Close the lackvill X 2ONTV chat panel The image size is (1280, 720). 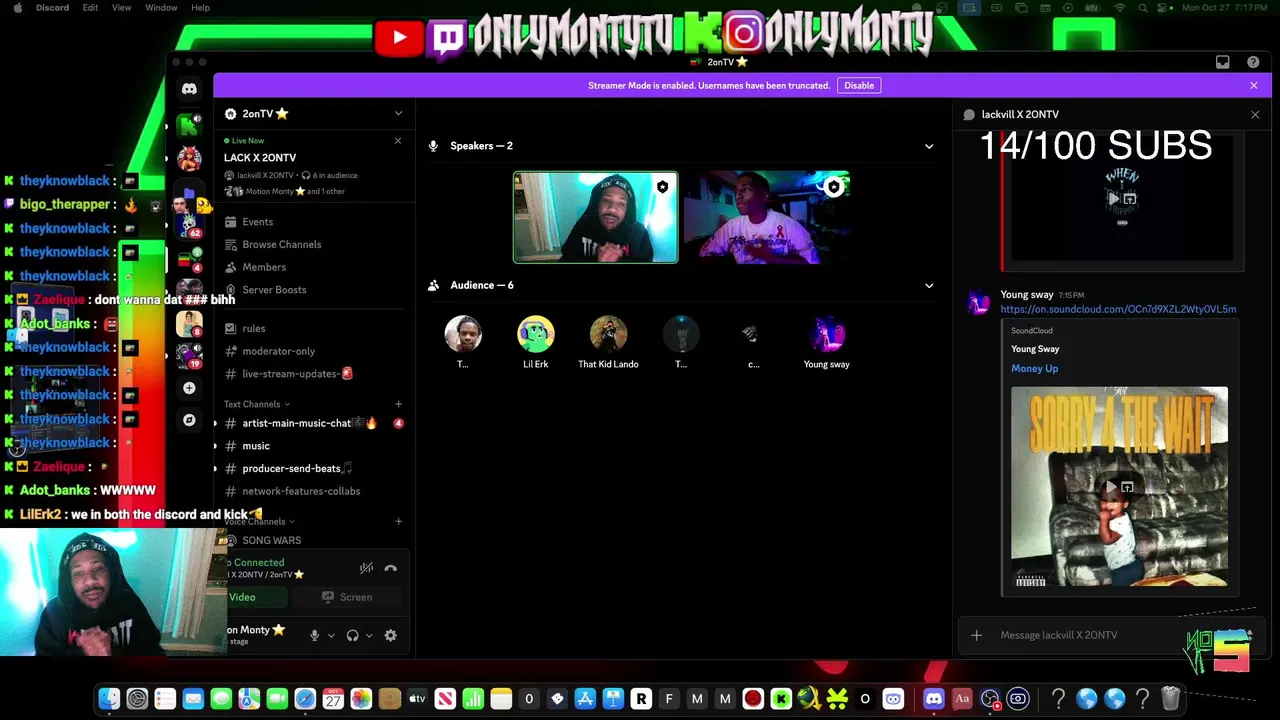(x=1255, y=114)
